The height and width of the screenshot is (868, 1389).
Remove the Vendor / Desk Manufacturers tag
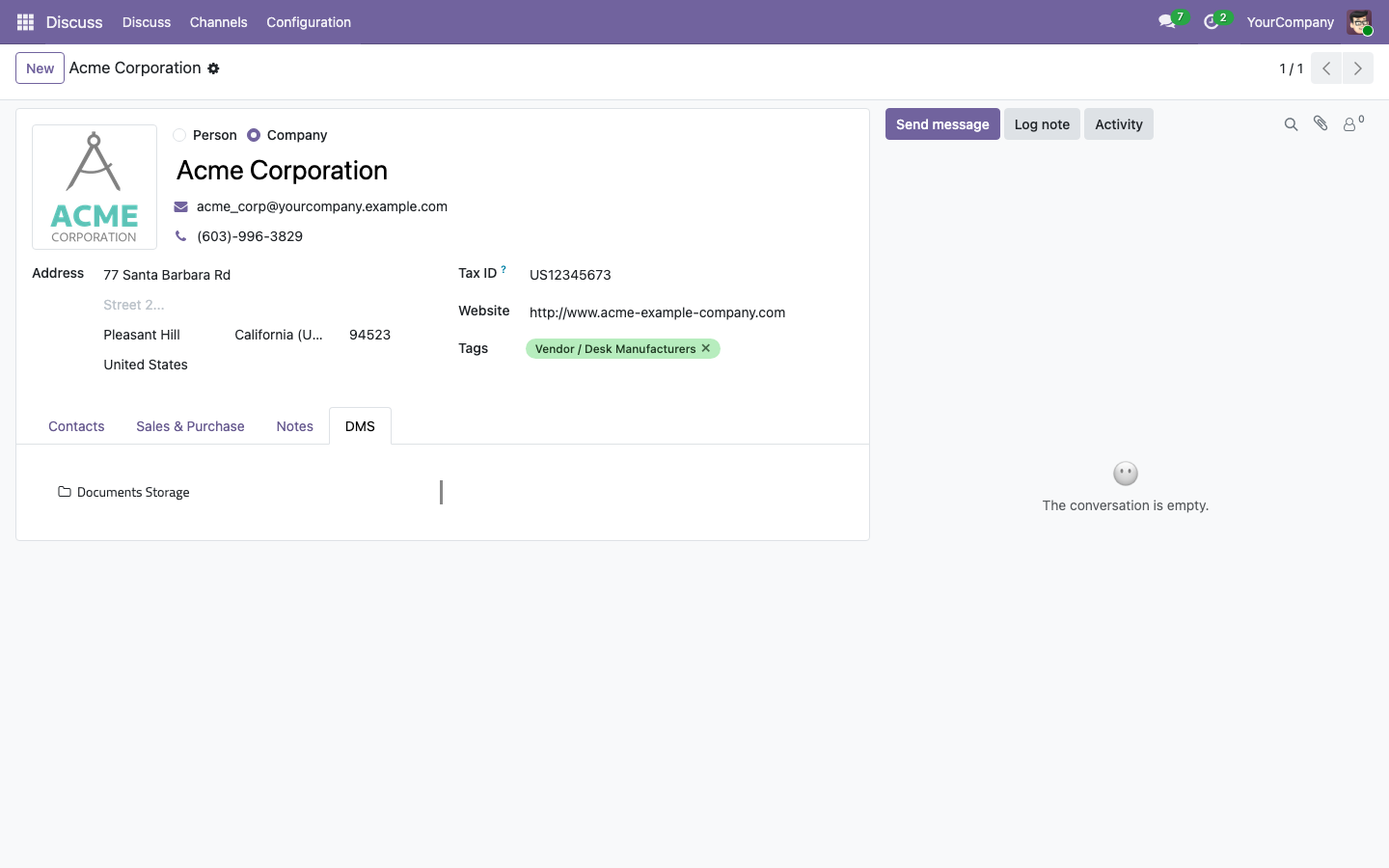pyautogui.click(x=706, y=348)
